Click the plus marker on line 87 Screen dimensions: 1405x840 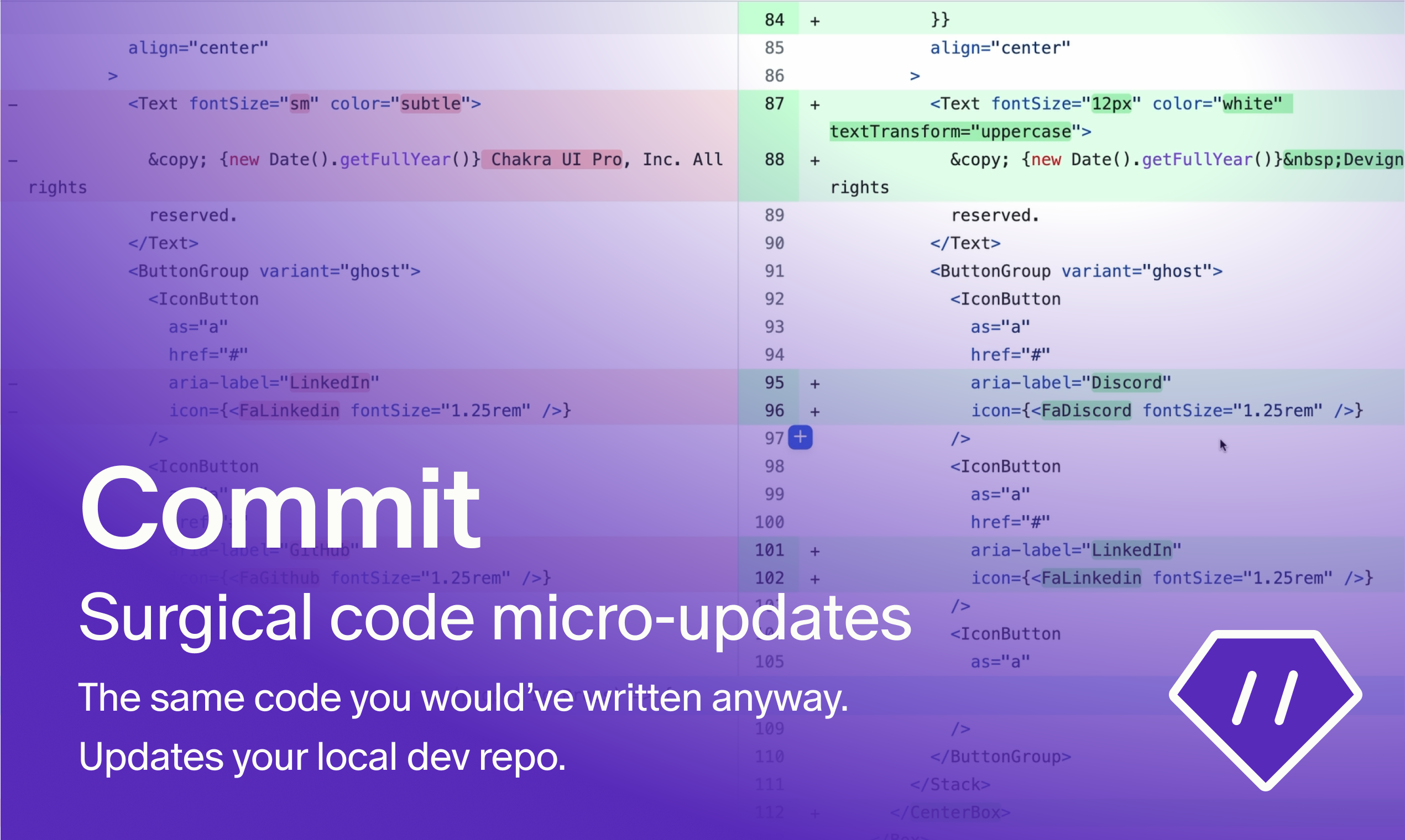click(814, 104)
